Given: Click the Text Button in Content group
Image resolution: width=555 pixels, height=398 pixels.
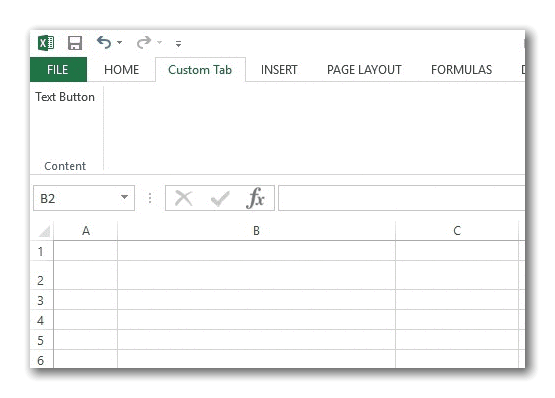Looking at the screenshot, I should pyautogui.click(x=65, y=97).
